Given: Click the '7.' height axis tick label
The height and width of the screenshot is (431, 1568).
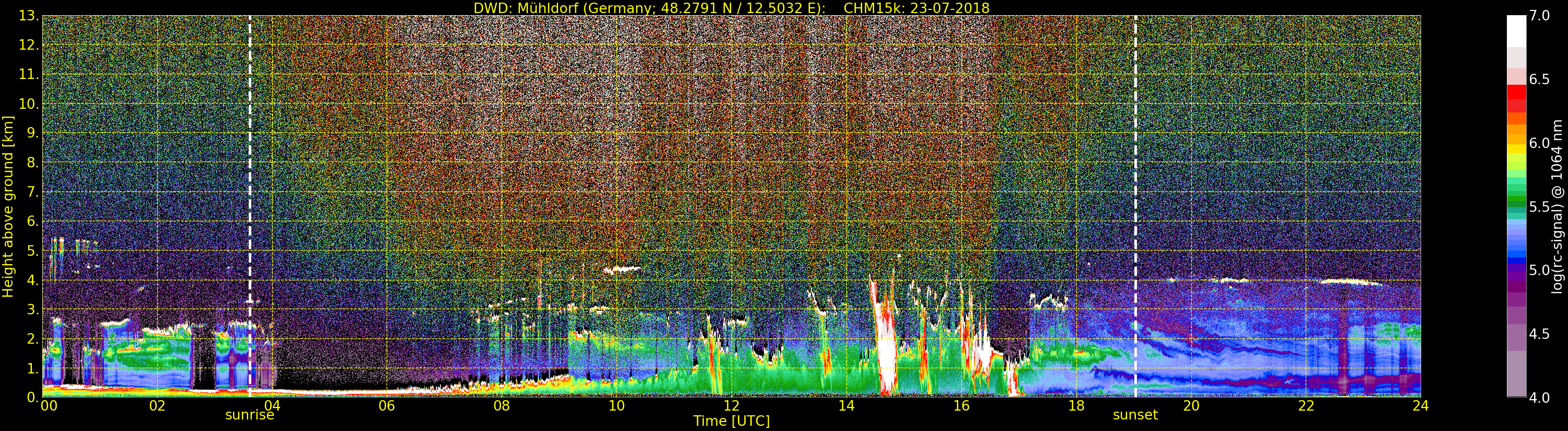Looking at the screenshot, I should 33,192.
